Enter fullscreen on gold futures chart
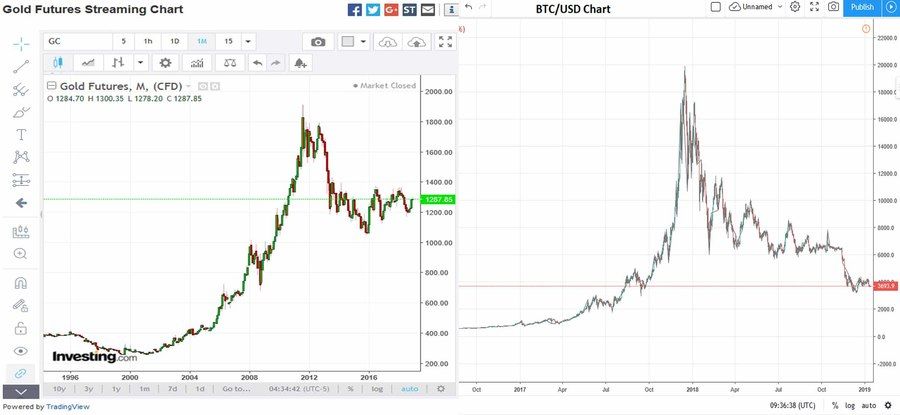The image size is (900, 415). [x=445, y=42]
